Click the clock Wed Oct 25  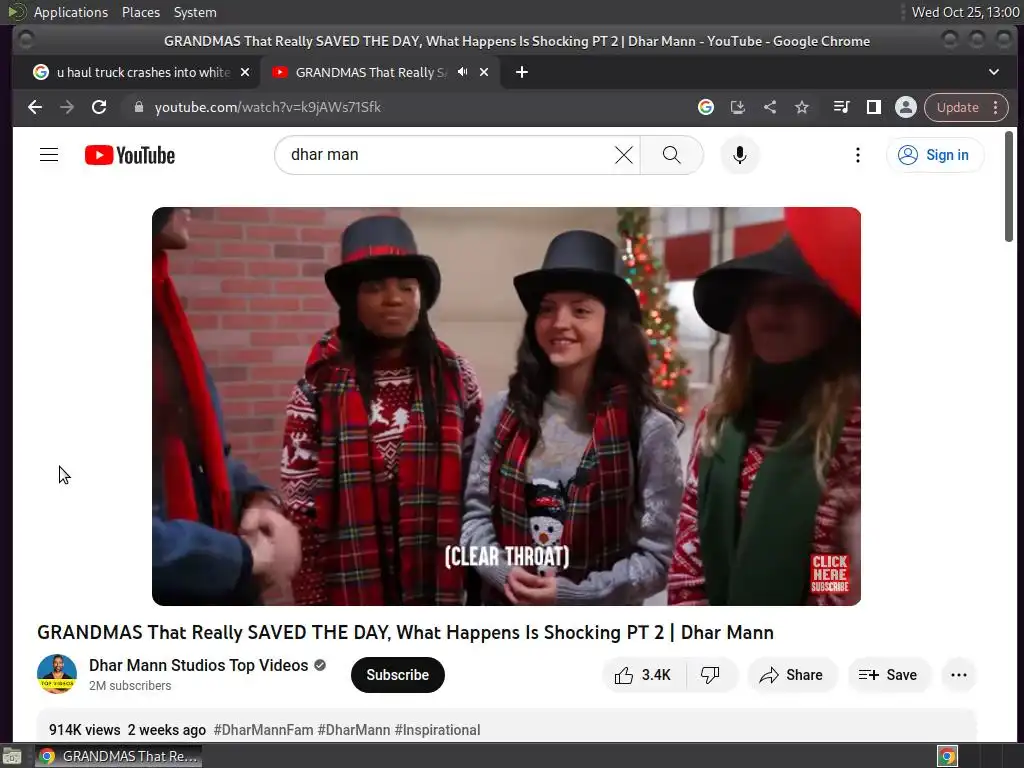click(x=965, y=12)
